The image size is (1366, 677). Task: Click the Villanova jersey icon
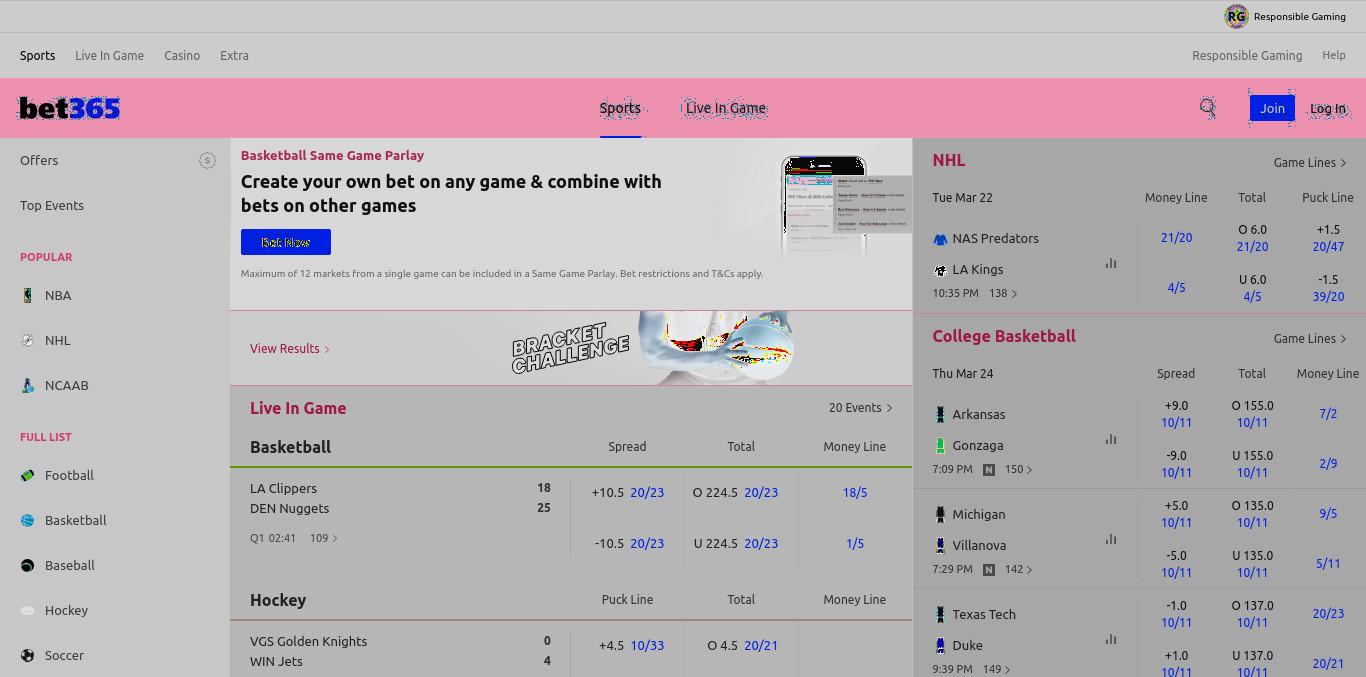(x=940, y=545)
